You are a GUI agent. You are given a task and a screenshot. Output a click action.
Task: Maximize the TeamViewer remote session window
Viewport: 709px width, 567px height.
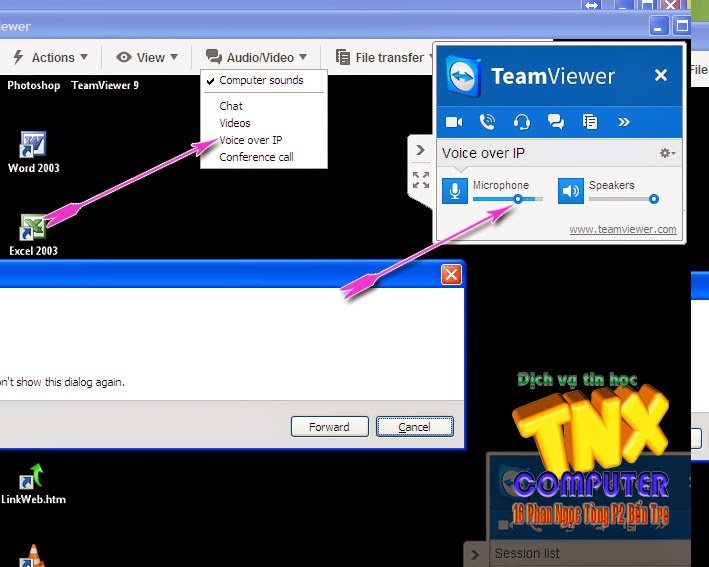(x=682, y=26)
